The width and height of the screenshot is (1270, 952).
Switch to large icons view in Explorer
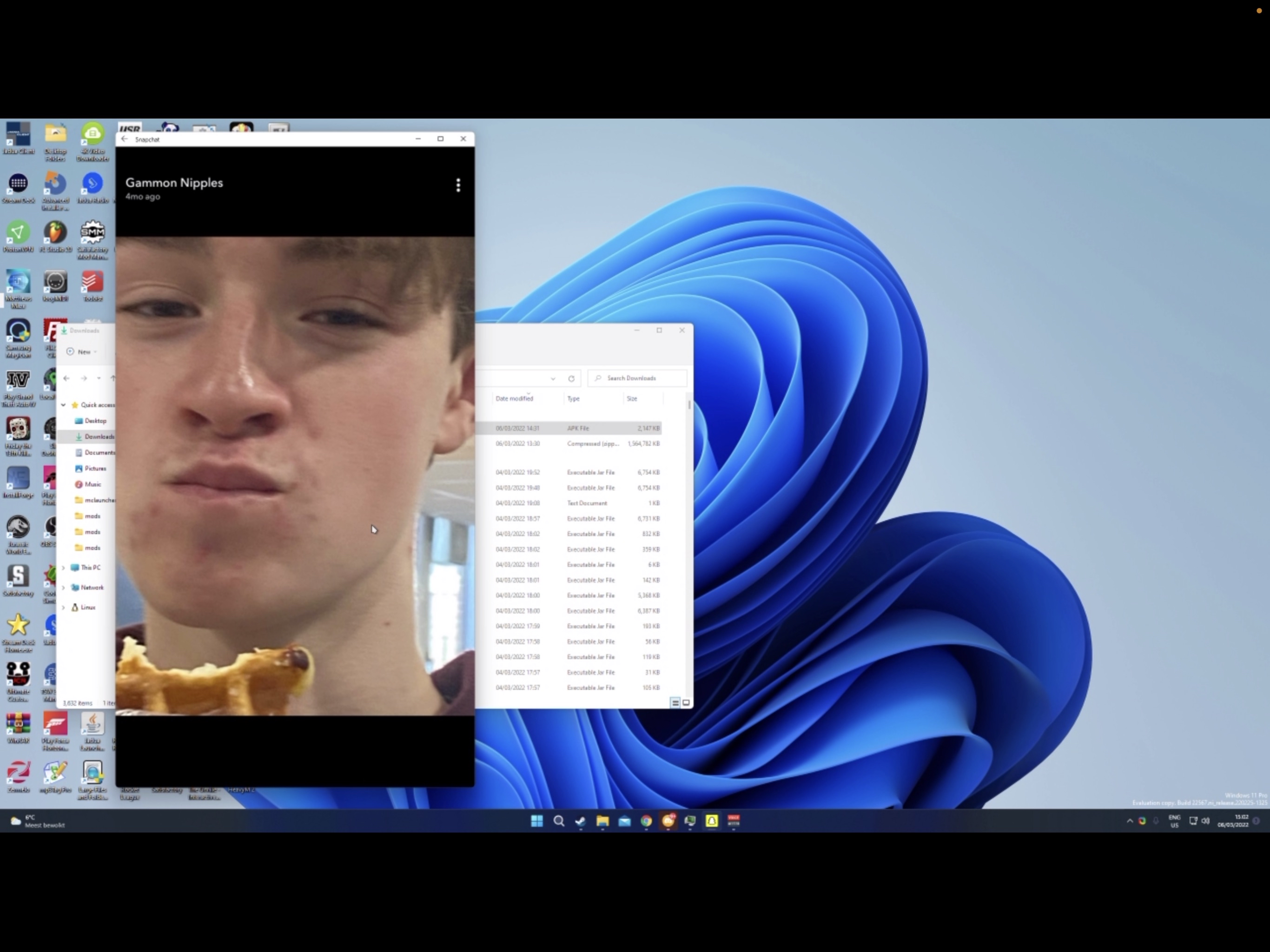click(x=686, y=703)
